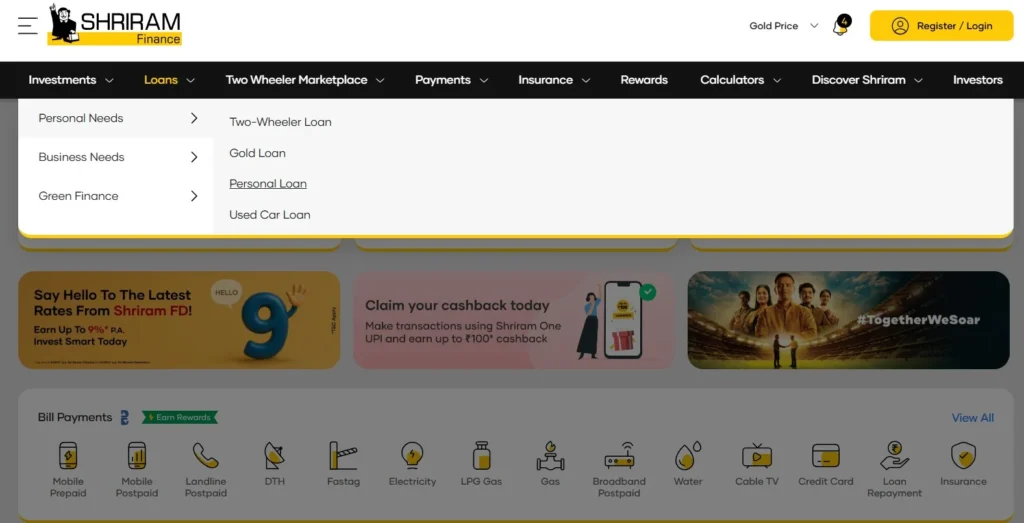The image size is (1024, 523).
Task: Click the Calculators menu label
Action: click(732, 80)
